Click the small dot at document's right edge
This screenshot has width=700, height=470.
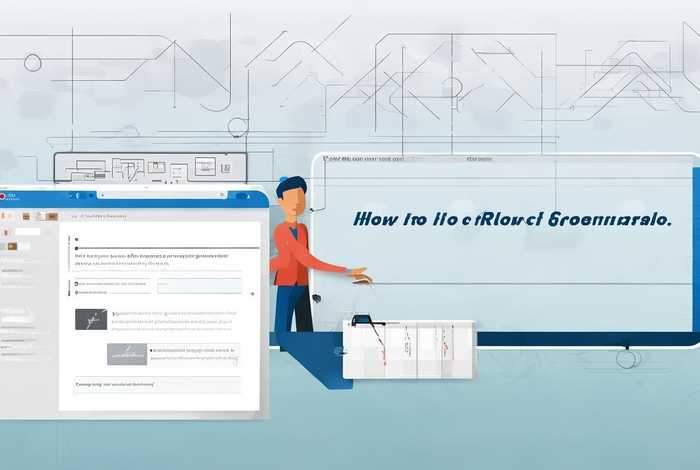coord(251,293)
